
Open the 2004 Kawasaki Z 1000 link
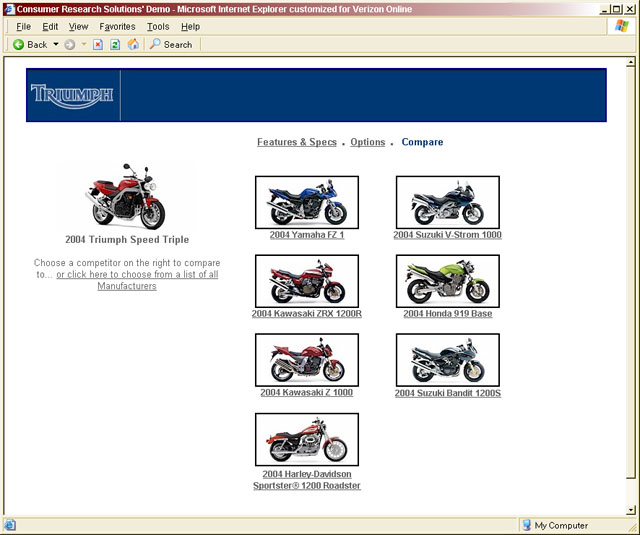click(x=307, y=393)
